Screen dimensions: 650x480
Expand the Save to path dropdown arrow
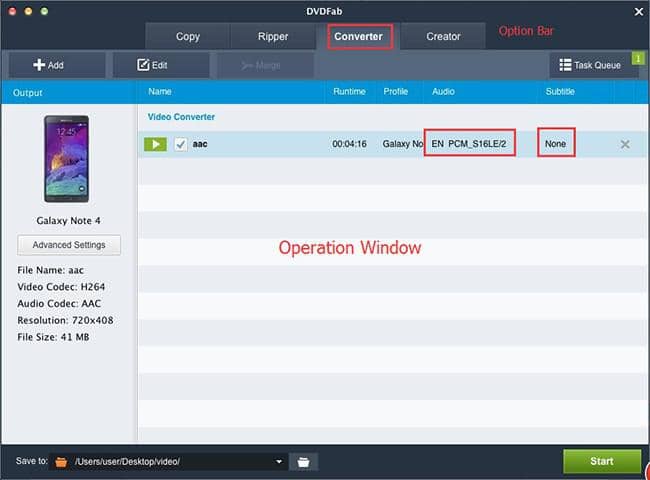[279, 461]
